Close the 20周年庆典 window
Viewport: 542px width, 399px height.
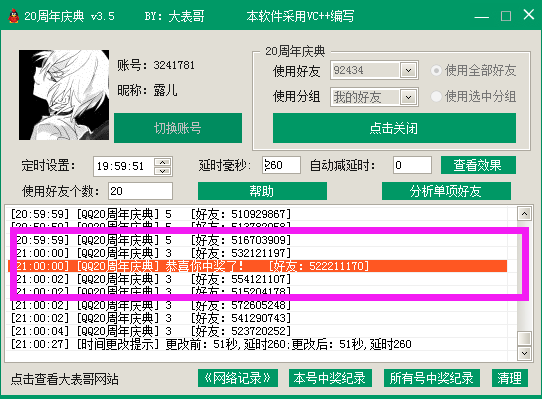click(x=529, y=15)
